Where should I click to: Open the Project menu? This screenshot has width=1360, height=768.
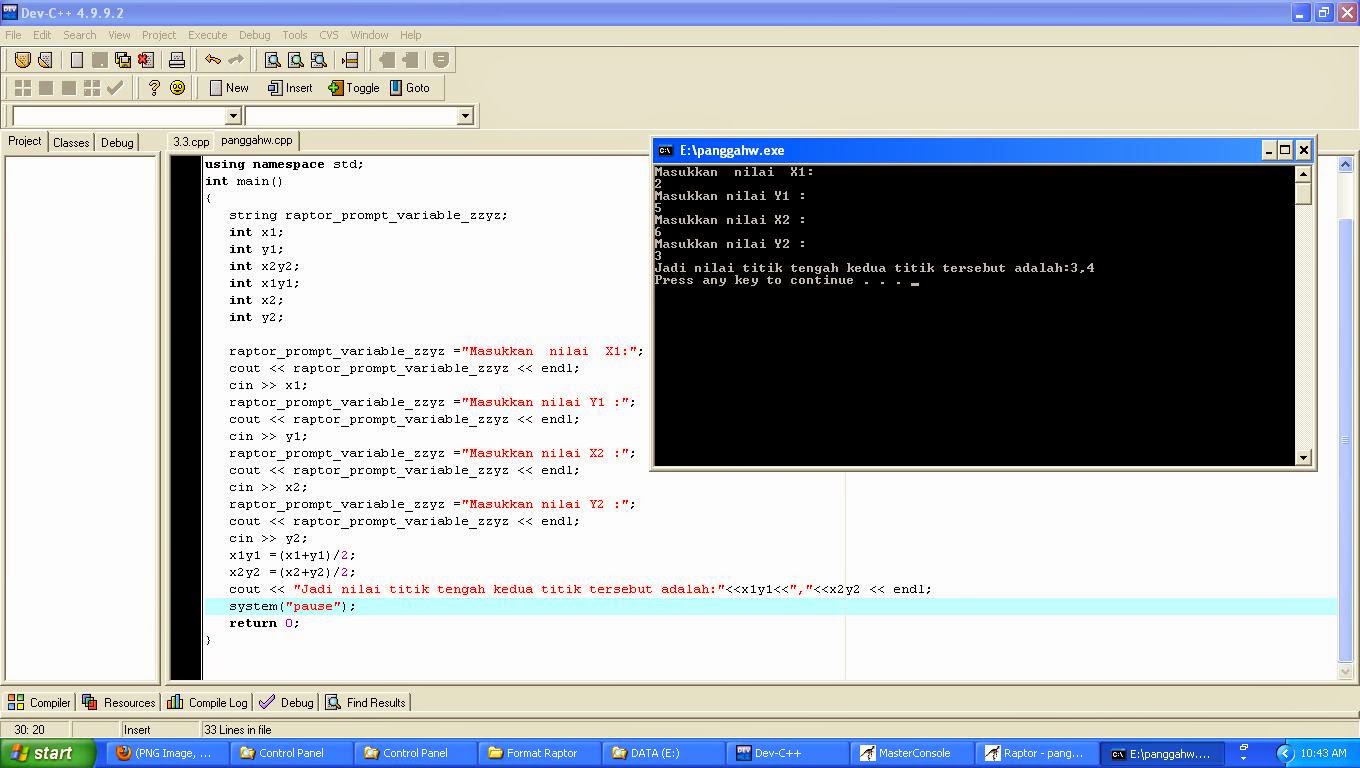coord(158,35)
